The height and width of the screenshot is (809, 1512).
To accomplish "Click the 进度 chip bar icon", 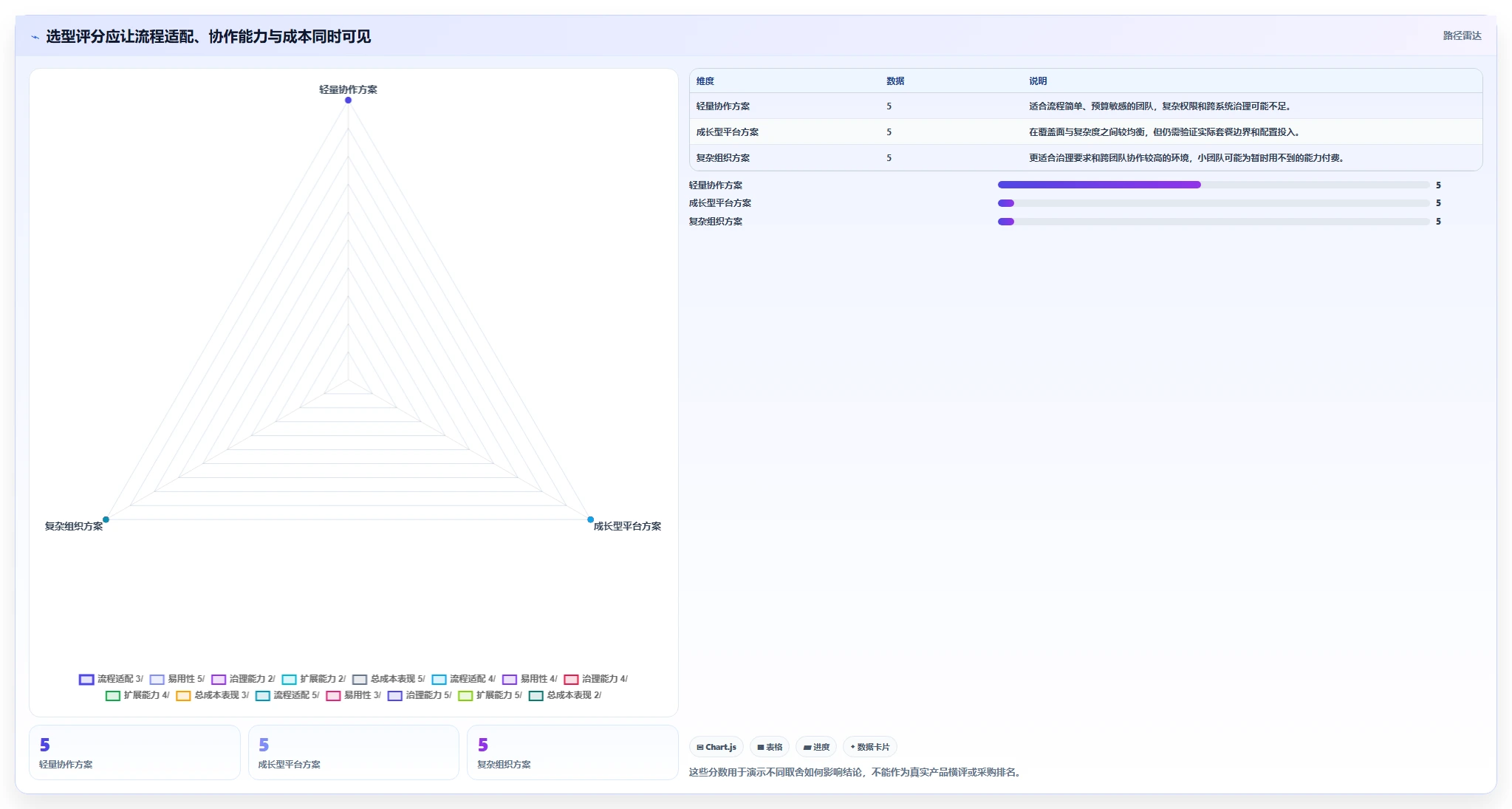I will tap(807, 748).
